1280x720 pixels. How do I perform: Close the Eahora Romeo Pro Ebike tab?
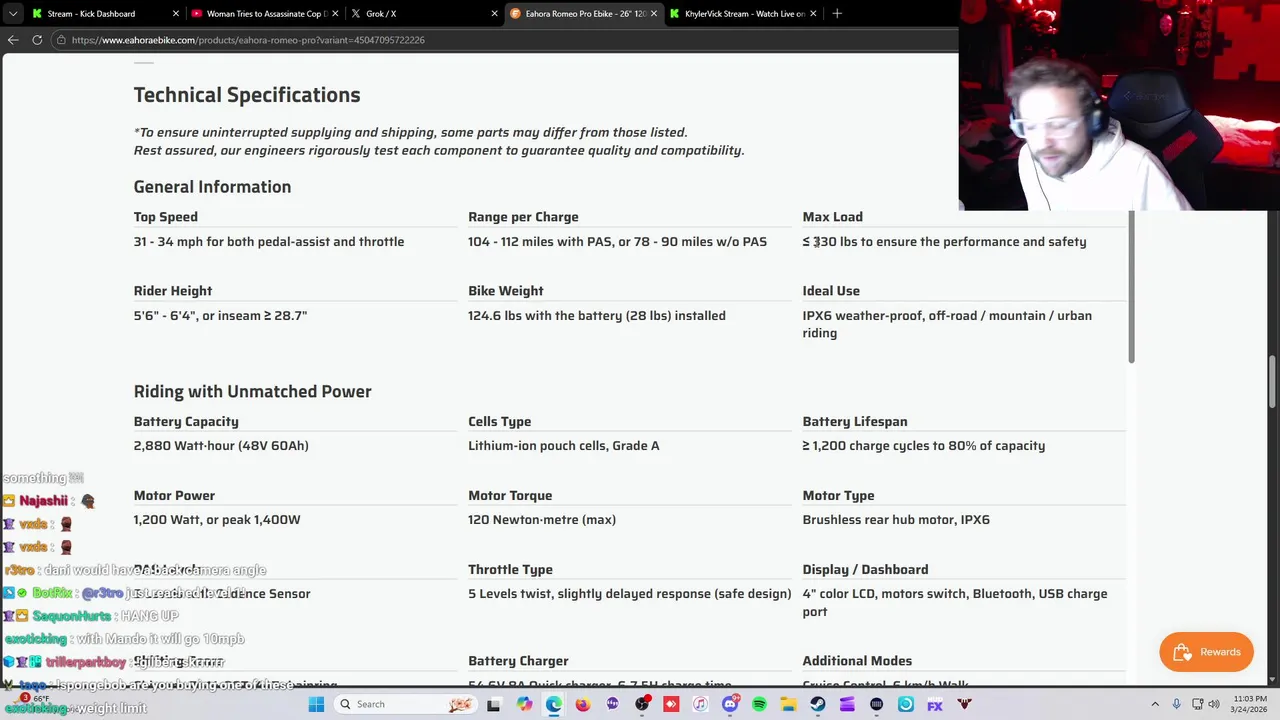653,13
